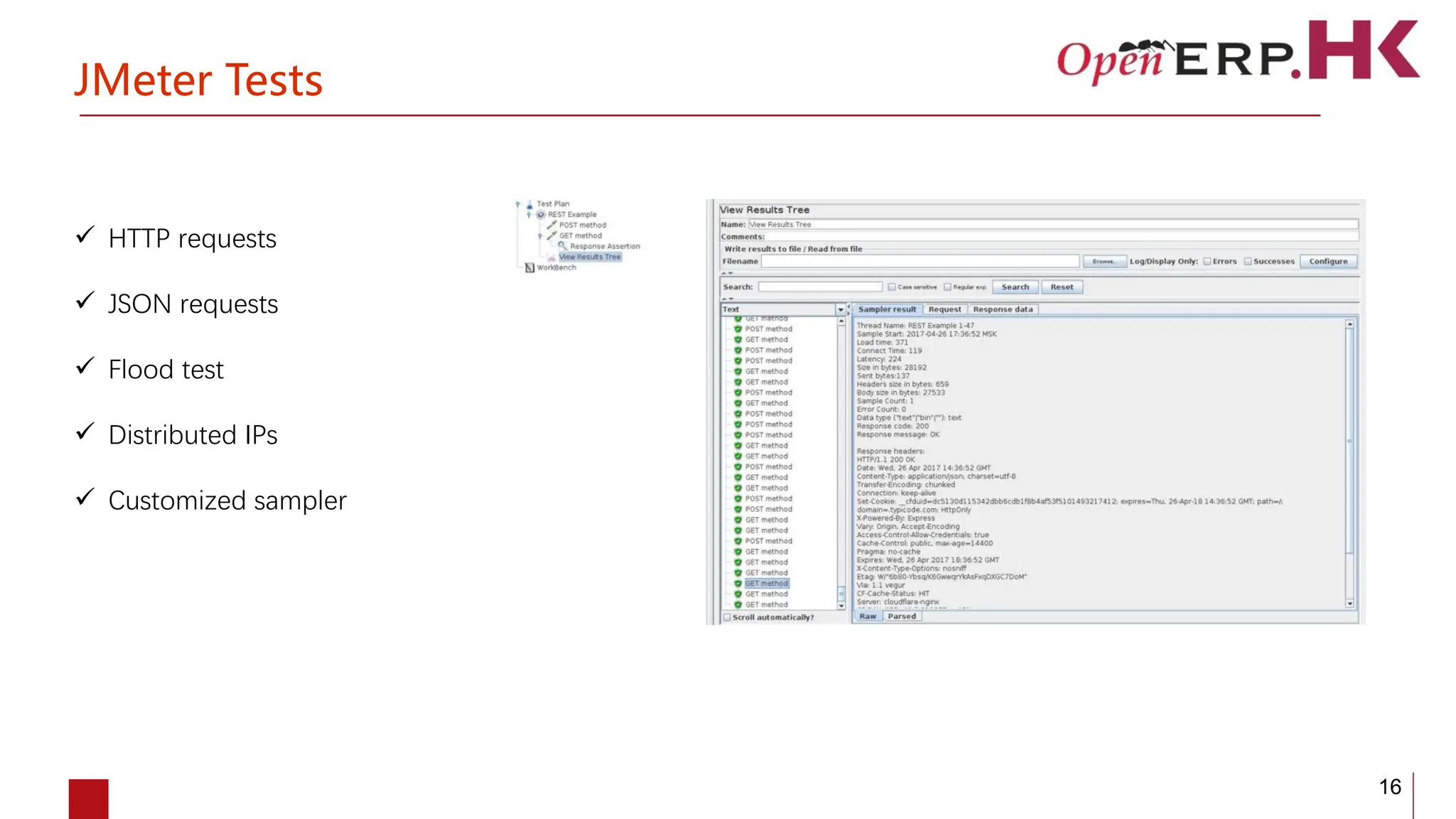Click the Search button
This screenshot has height=819, width=1456.
(x=1015, y=287)
